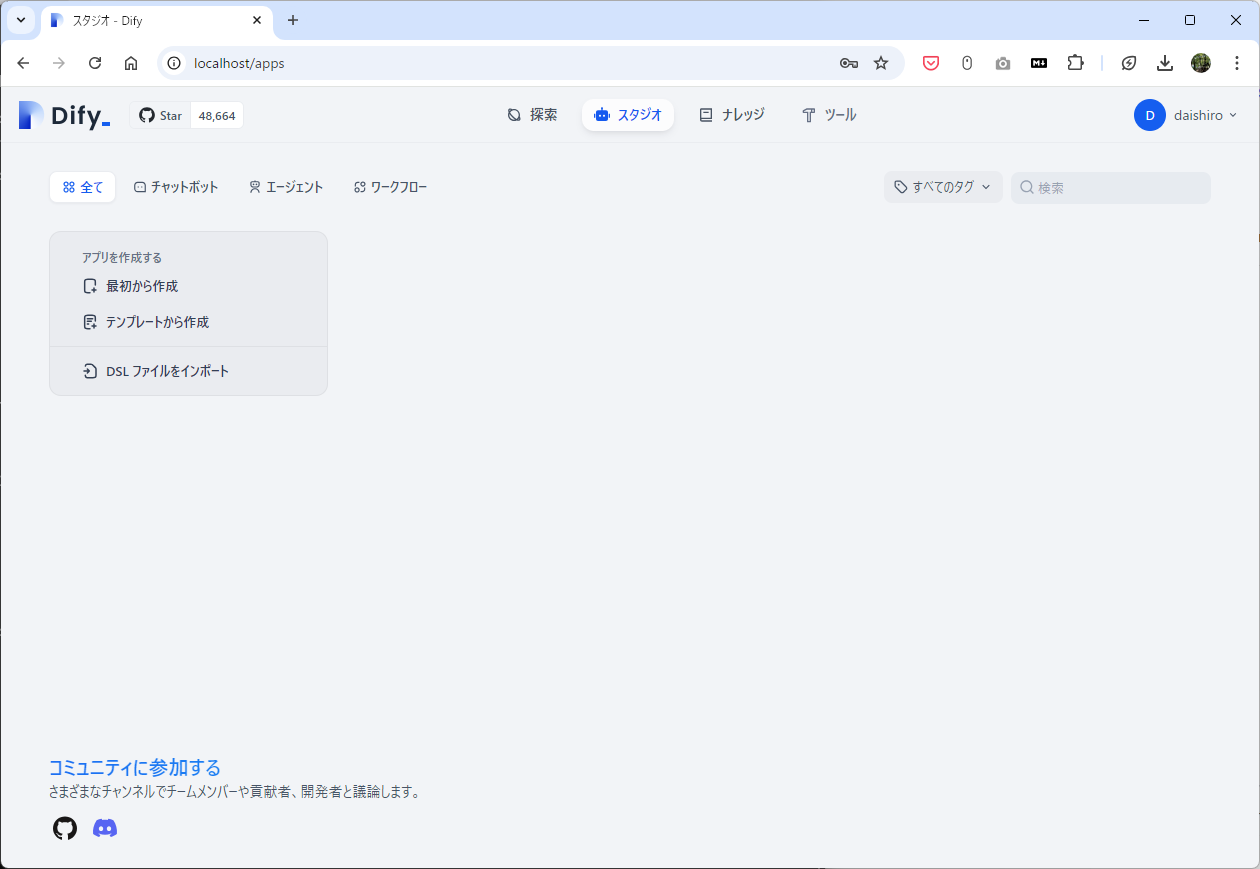Open the ツール (Tools) section

pyautogui.click(x=828, y=114)
